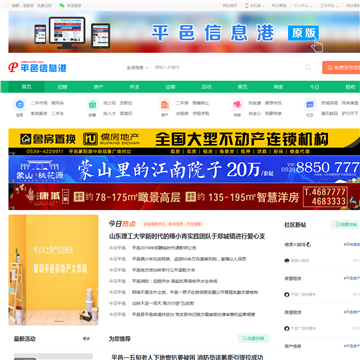This screenshot has width=360, height=360.
Task: Open the 商铺转让 link
Action: pos(201,103)
